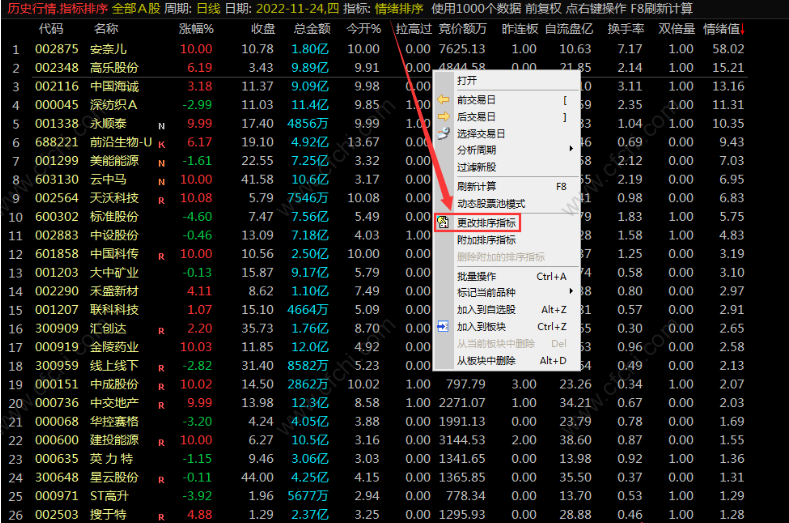Click the red sort arrow beside 情绪值
This screenshot has height=523, width=789.
tap(743, 29)
